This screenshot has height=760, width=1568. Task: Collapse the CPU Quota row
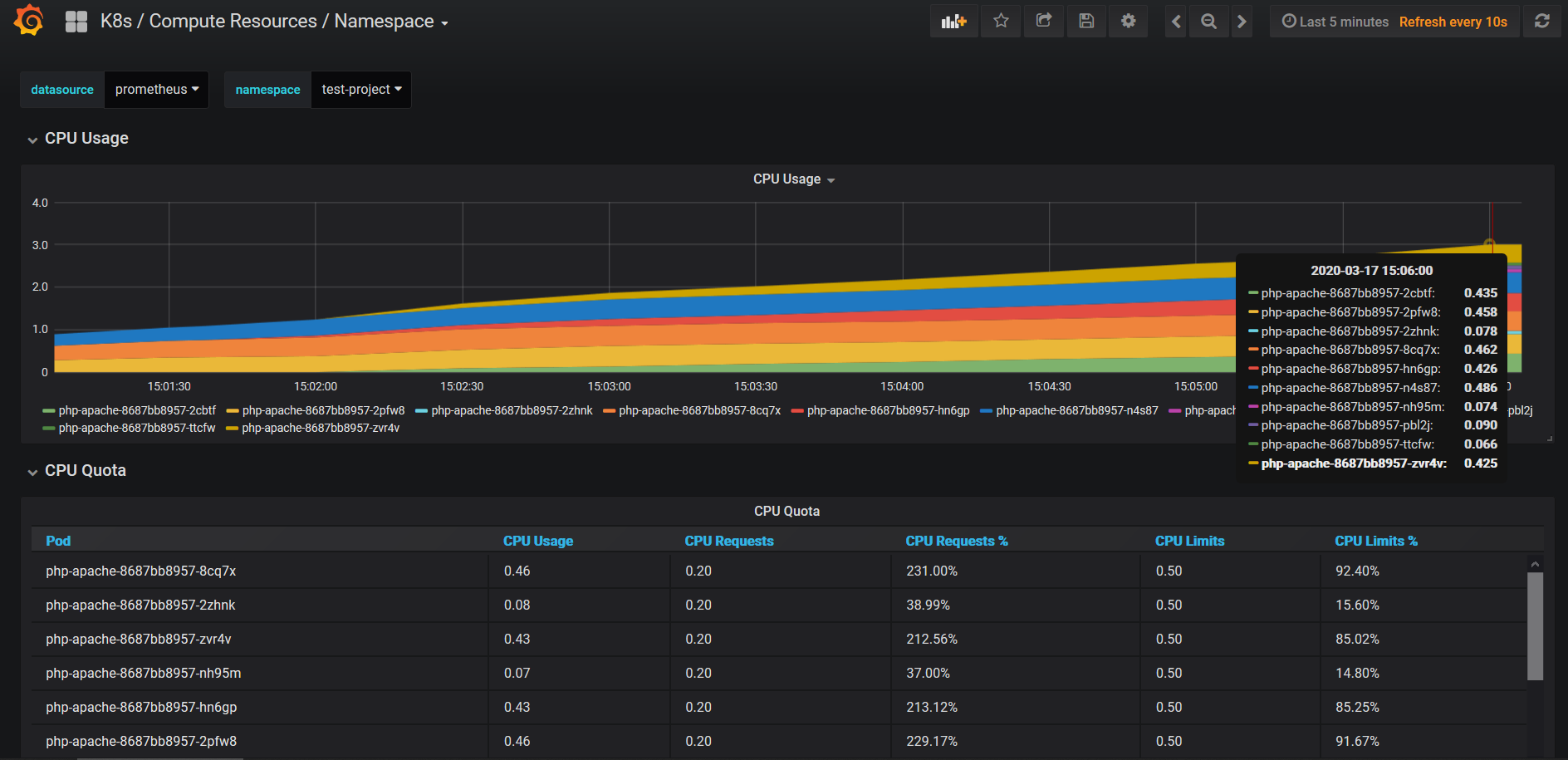tap(77, 470)
